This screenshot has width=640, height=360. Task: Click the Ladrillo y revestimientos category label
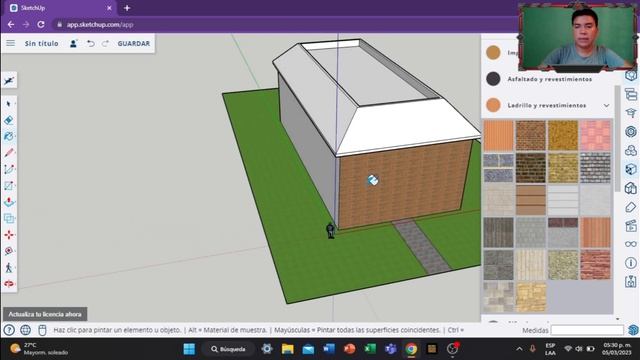547,105
